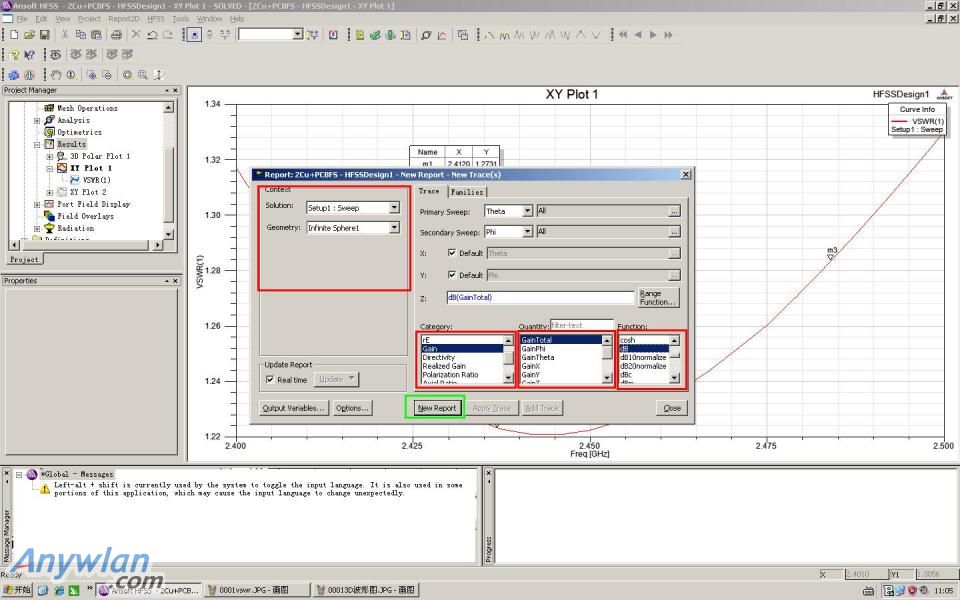Click the Quantity filter-text field
The height and width of the screenshot is (600, 960).
tap(582, 325)
